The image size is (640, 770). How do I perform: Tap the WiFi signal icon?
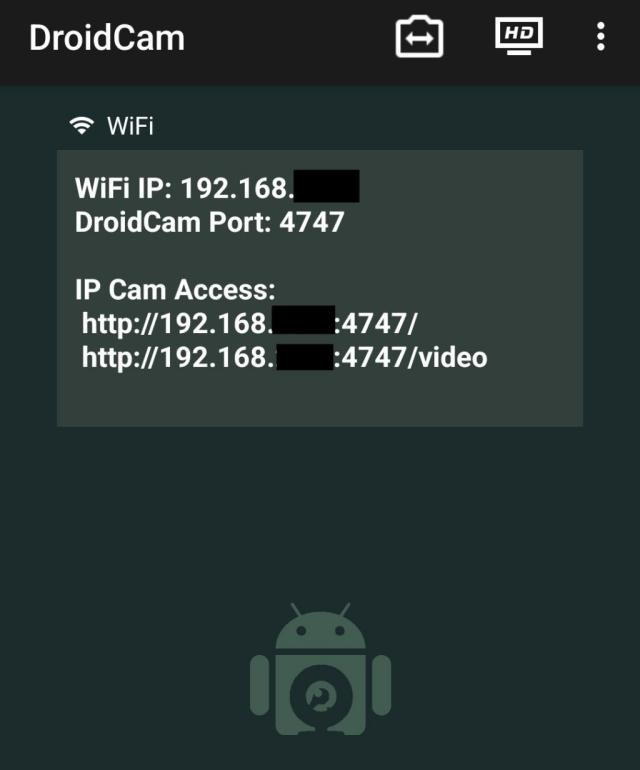82,126
